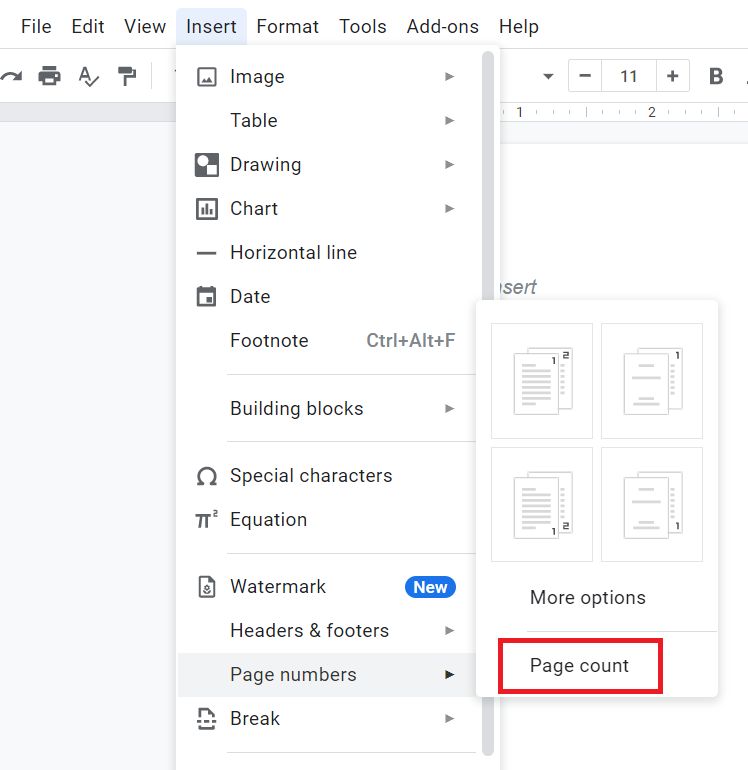Toggle bold formatting button

tap(716, 76)
